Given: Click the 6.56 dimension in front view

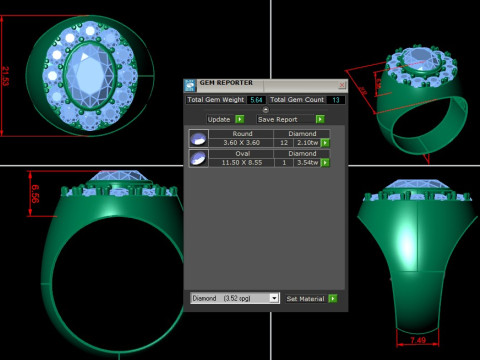Looking at the screenshot, I should coord(35,194).
